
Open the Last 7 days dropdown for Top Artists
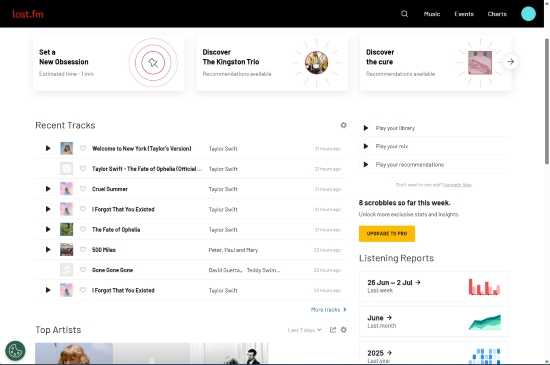tap(304, 330)
